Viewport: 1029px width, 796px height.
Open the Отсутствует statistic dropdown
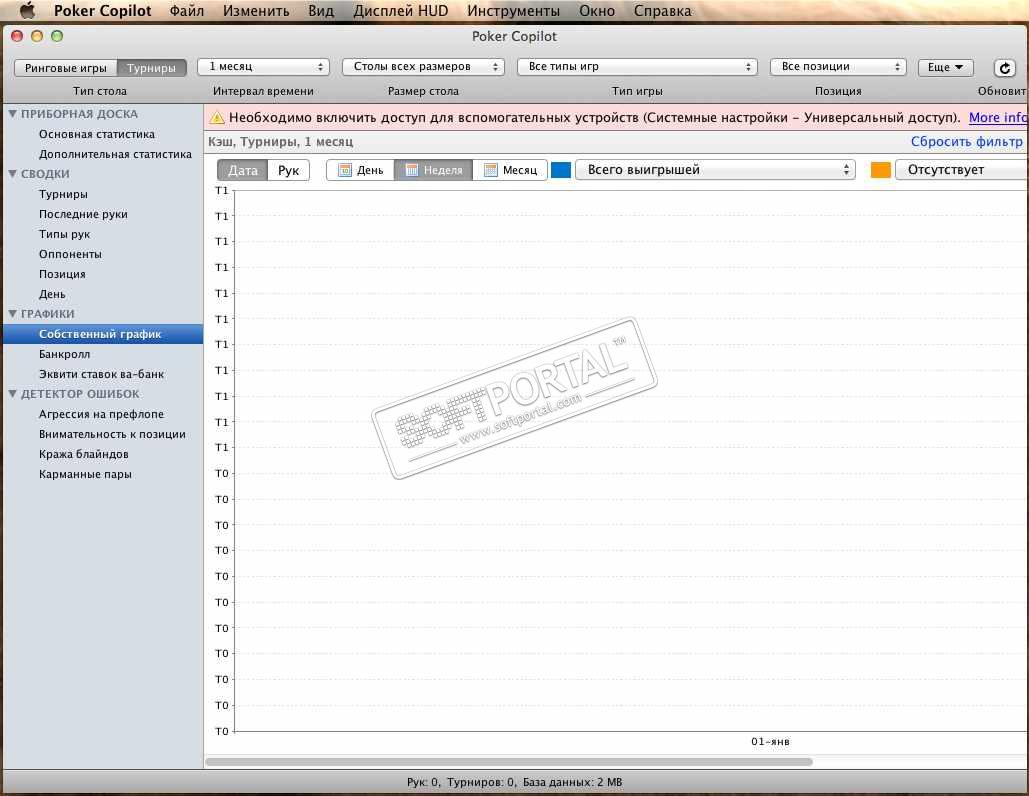coord(962,170)
